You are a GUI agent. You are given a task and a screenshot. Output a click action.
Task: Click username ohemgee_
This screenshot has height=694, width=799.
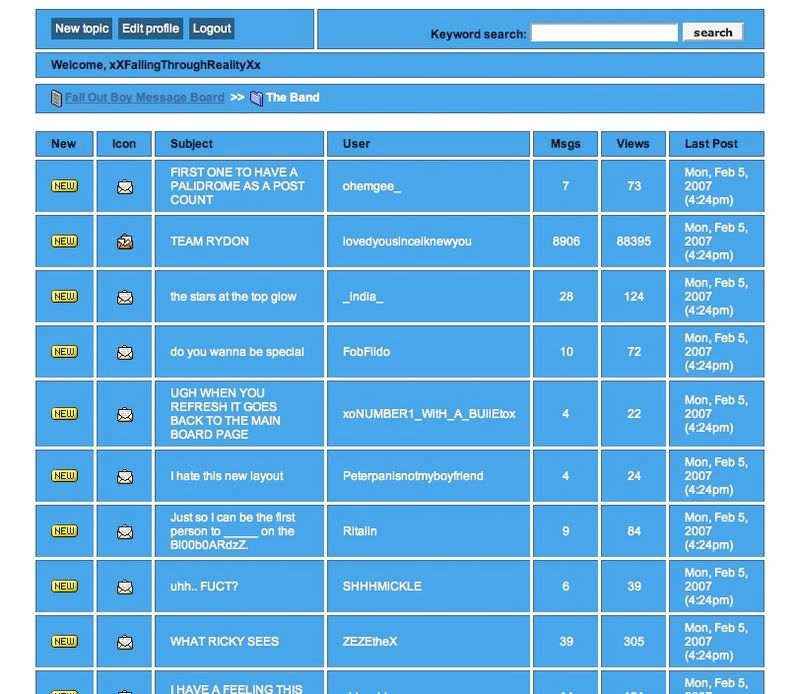click(x=371, y=186)
